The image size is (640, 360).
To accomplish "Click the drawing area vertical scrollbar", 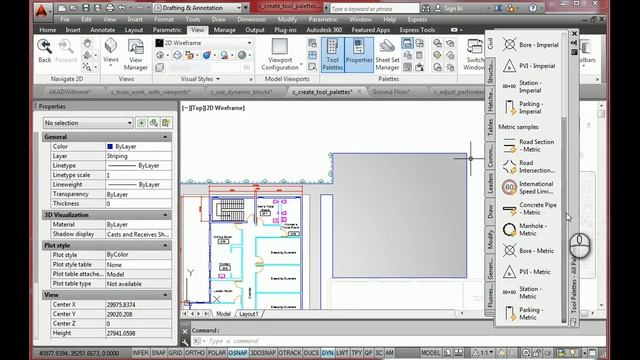I will click(601, 206).
